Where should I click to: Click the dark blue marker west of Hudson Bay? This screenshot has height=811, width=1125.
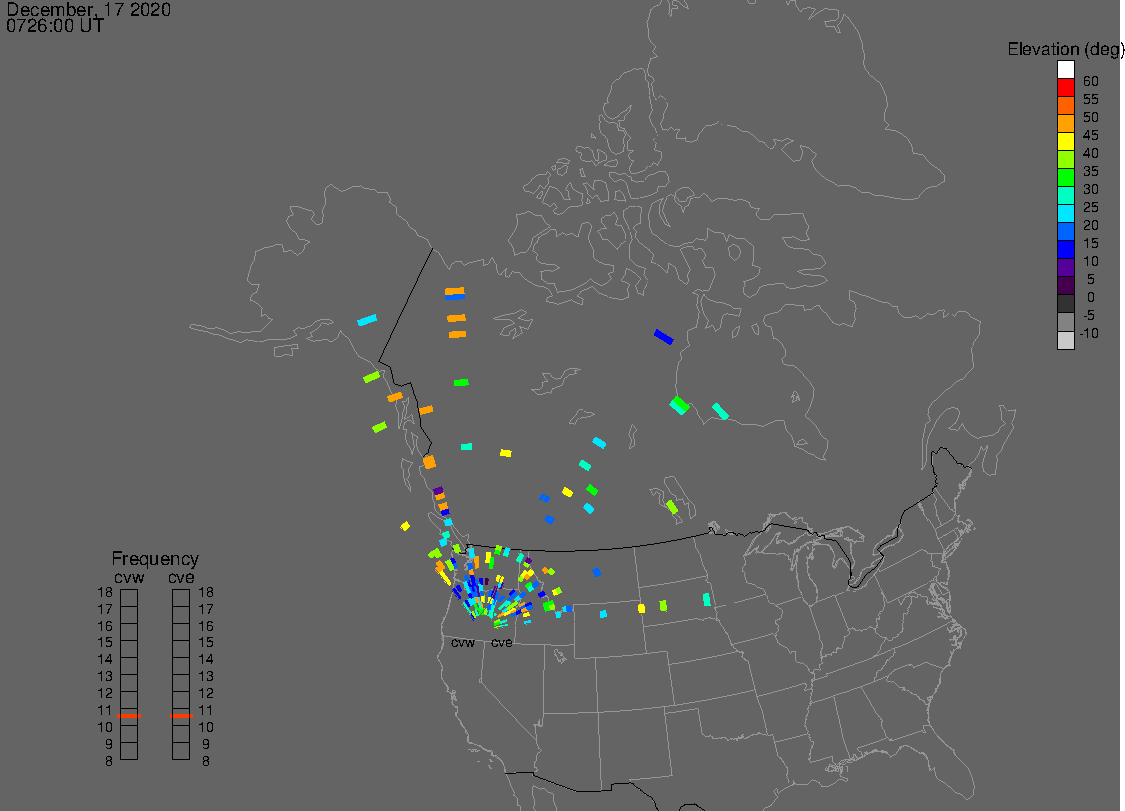664,337
